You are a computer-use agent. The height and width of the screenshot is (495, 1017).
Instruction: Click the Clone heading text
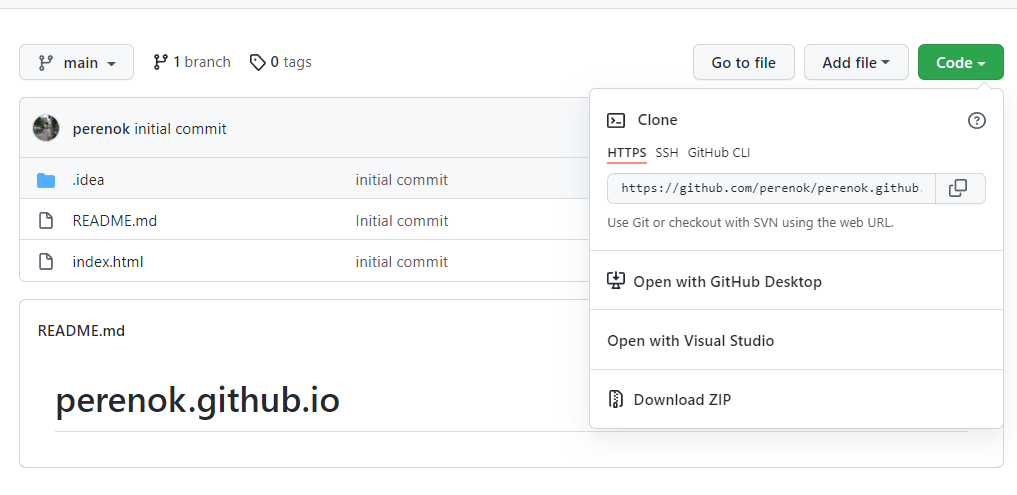(x=657, y=120)
